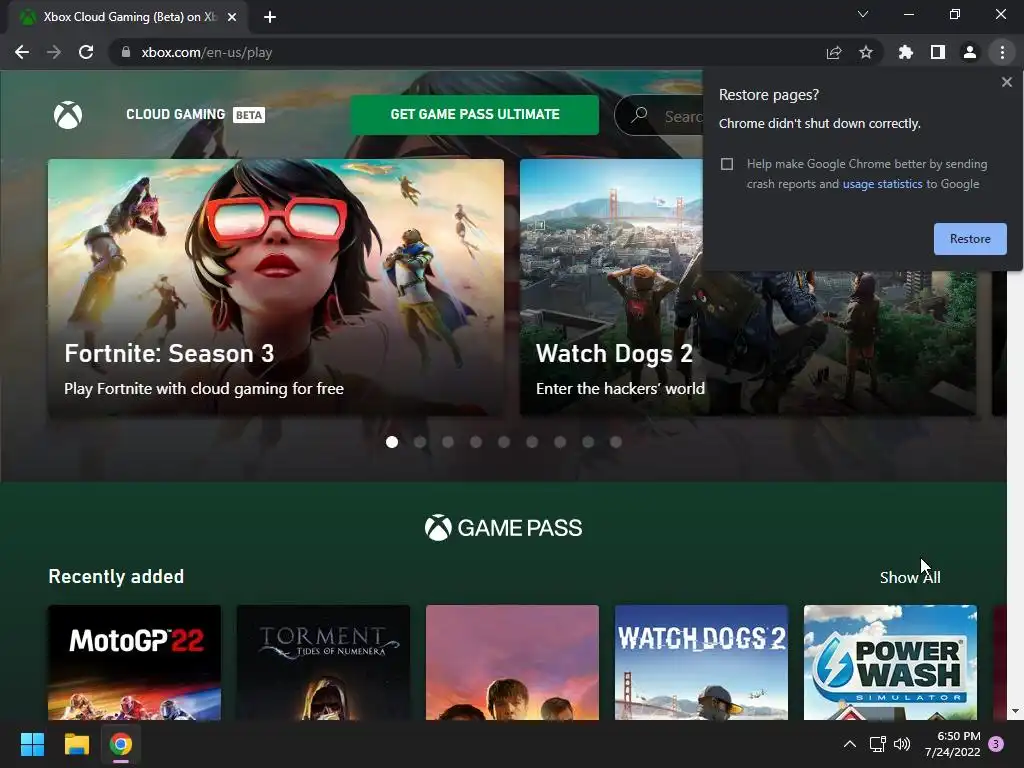The width and height of the screenshot is (1024, 768).
Task: Click the CLOUD GAMING BETA link
Action: point(195,115)
